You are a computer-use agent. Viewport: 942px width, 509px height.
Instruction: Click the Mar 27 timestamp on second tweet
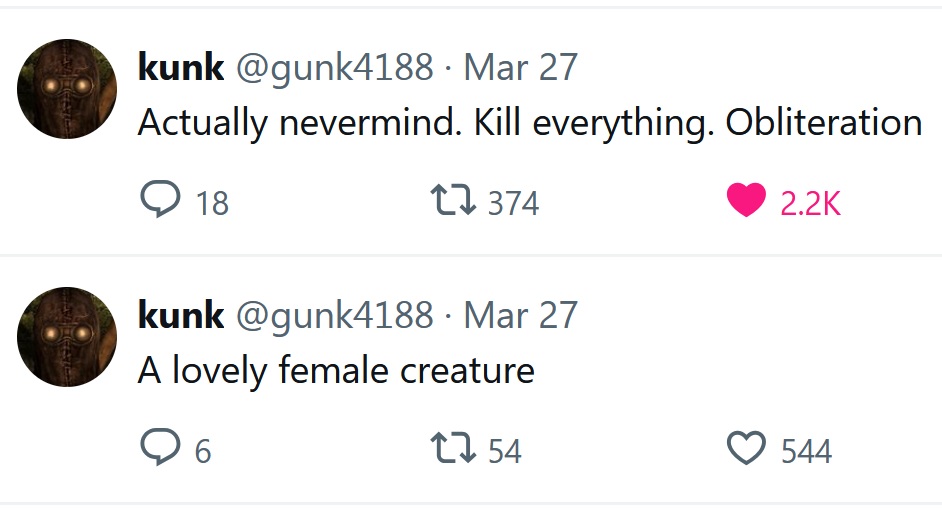pos(520,316)
